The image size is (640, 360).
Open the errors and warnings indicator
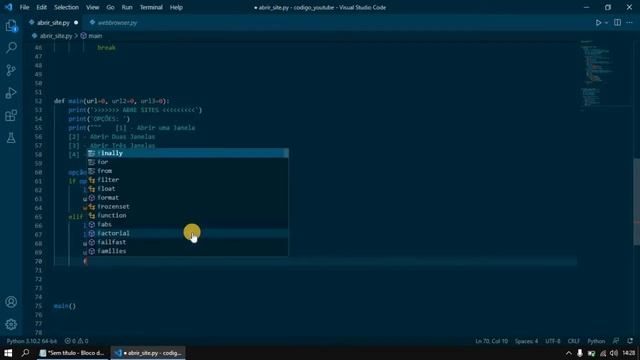click(76, 341)
